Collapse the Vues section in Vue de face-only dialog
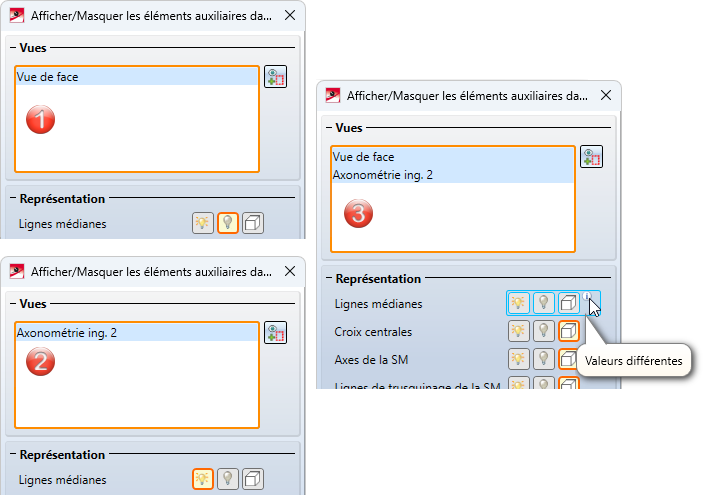Viewport: 703px width, 495px height. click(x=13, y=48)
